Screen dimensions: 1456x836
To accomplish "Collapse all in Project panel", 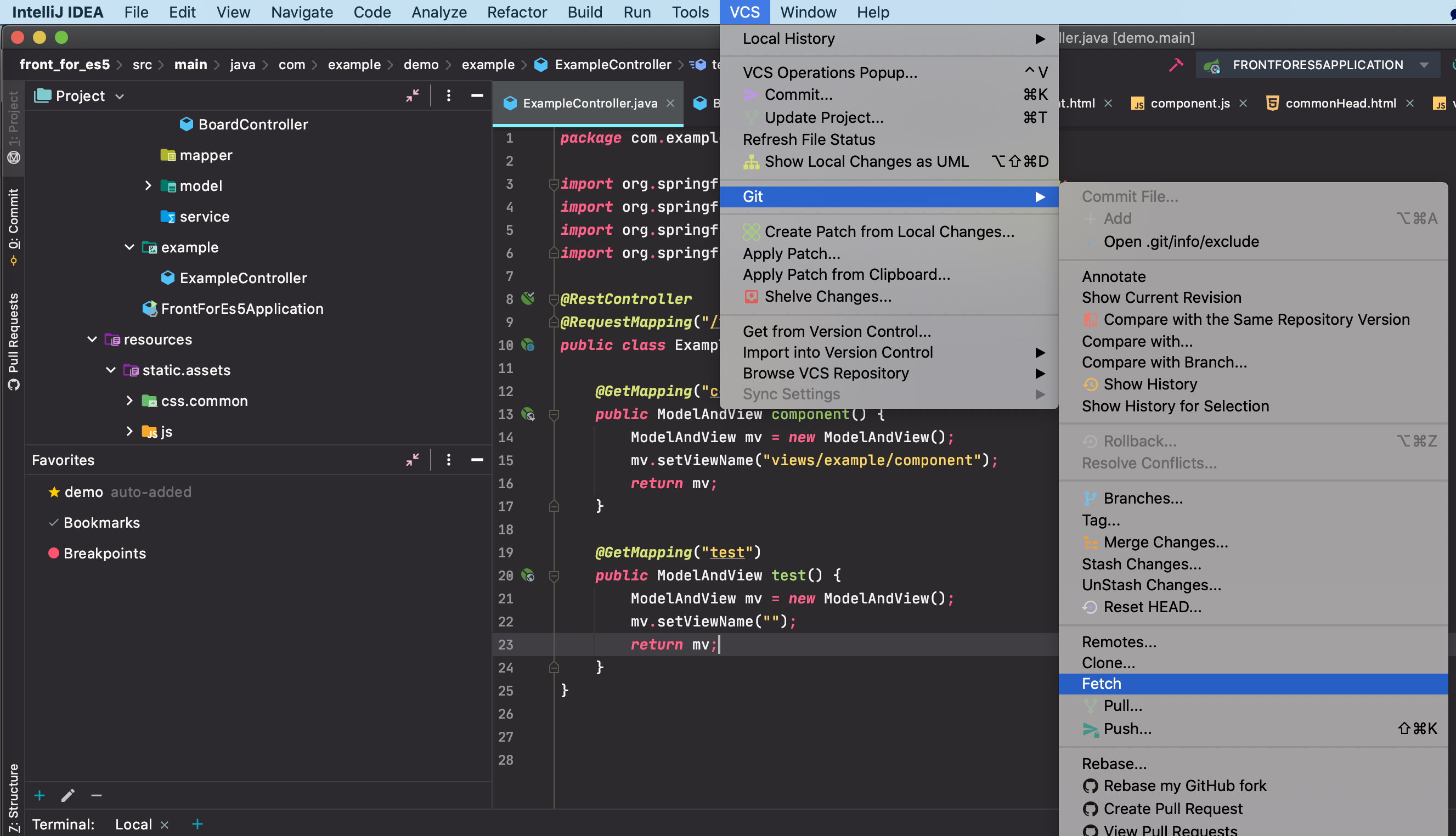I will (412, 95).
